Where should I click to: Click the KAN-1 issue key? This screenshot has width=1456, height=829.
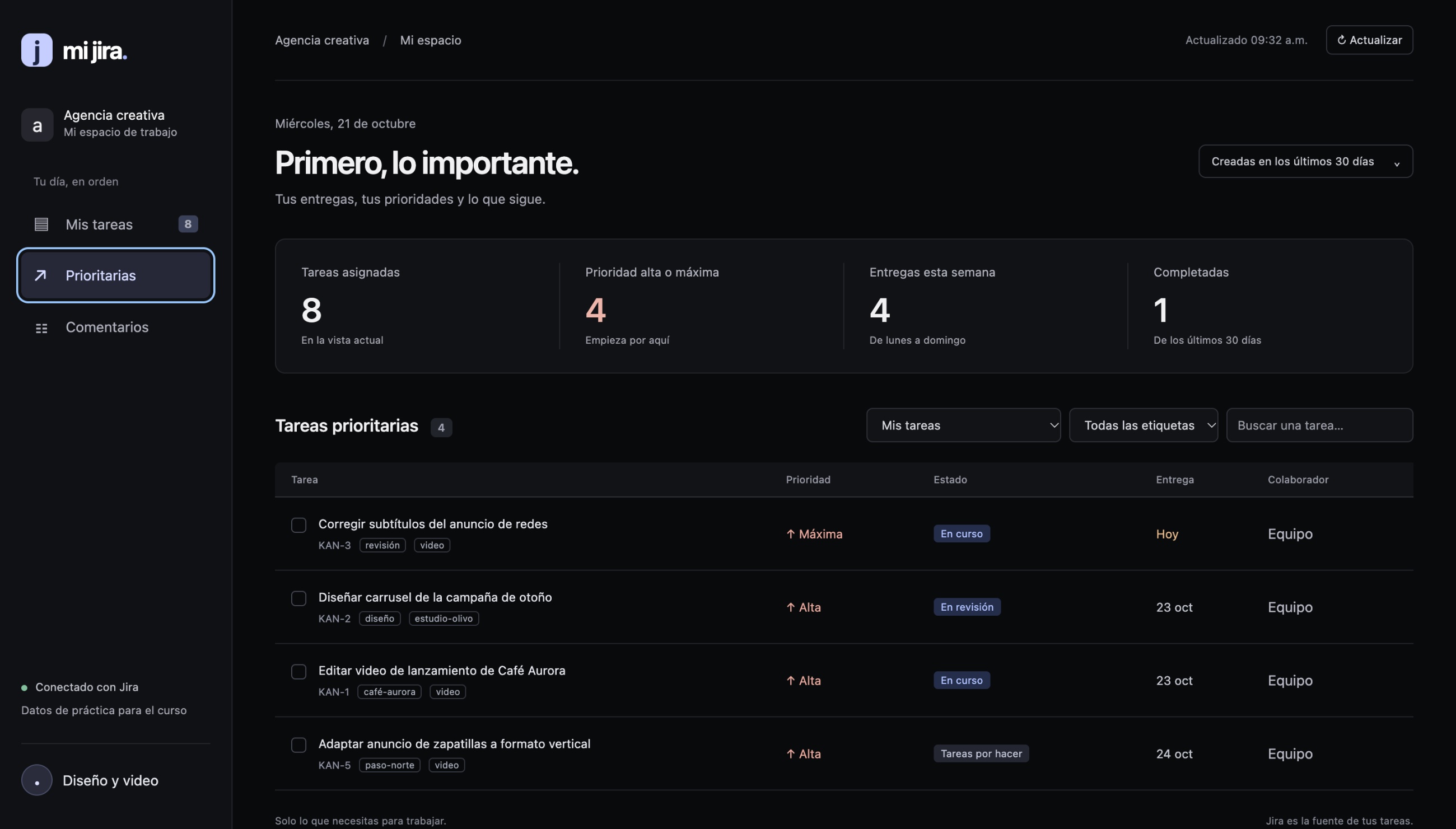[334, 692]
